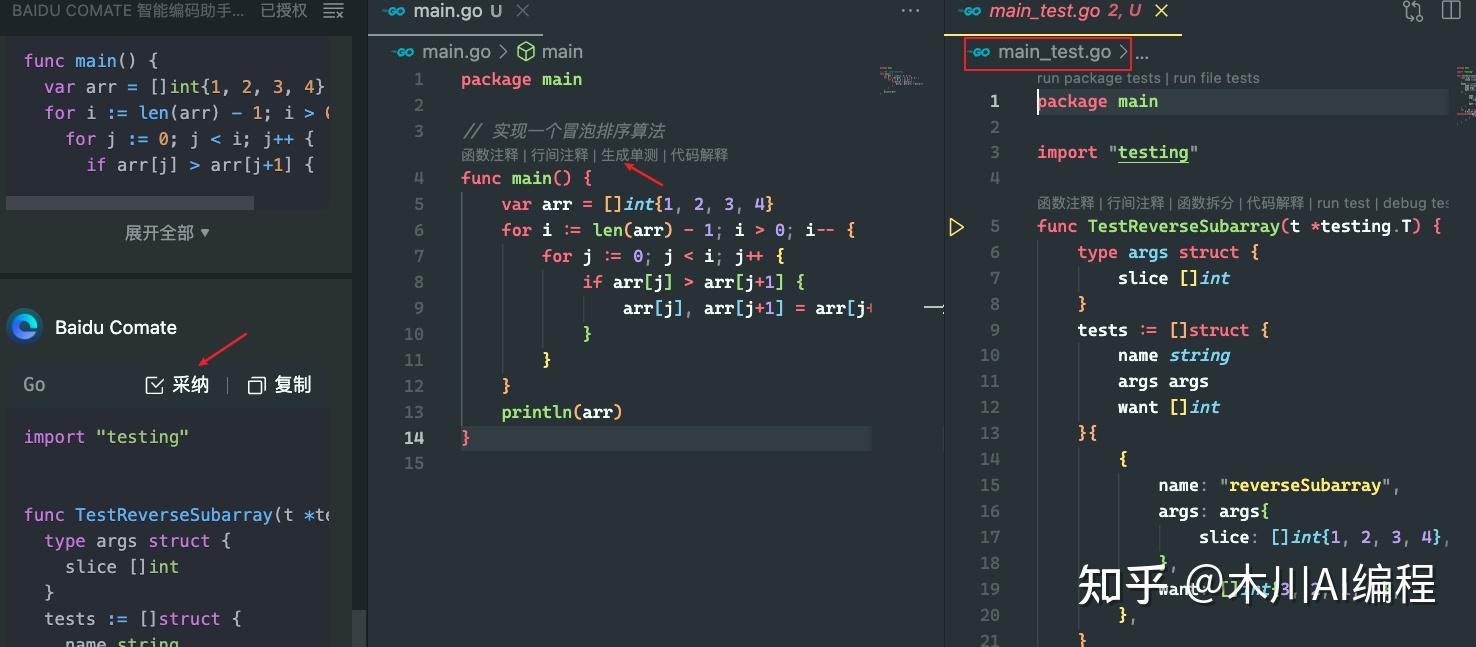The width and height of the screenshot is (1476, 647).
Task: Click the 已授权 status text
Action: [x=284, y=12]
